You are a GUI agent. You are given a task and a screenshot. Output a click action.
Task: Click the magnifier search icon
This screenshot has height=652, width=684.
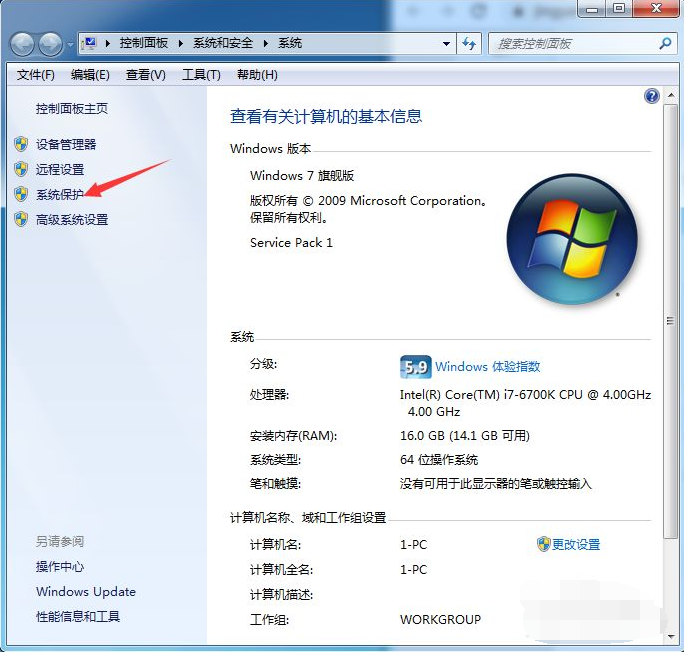pos(665,44)
